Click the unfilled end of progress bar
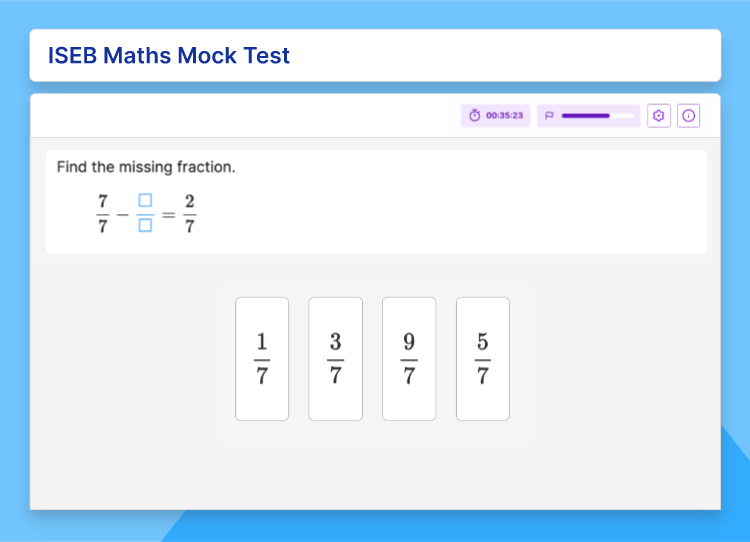This screenshot has height=542, width=750. click(621, 116)
